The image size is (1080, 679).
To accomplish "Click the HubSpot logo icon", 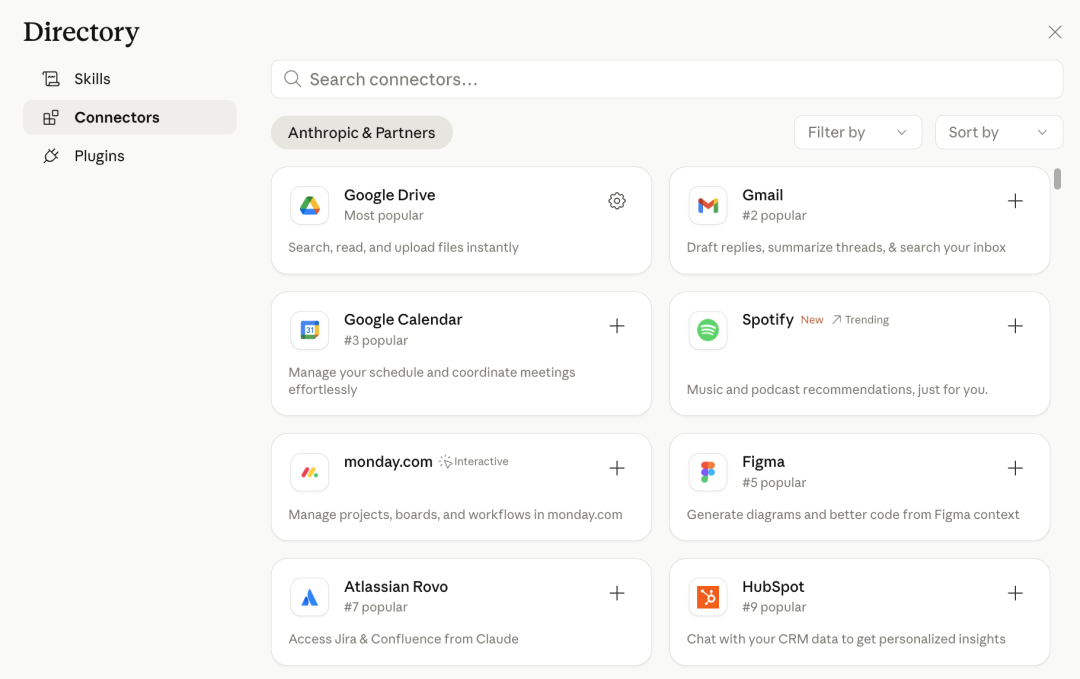I will pos(708,597).
